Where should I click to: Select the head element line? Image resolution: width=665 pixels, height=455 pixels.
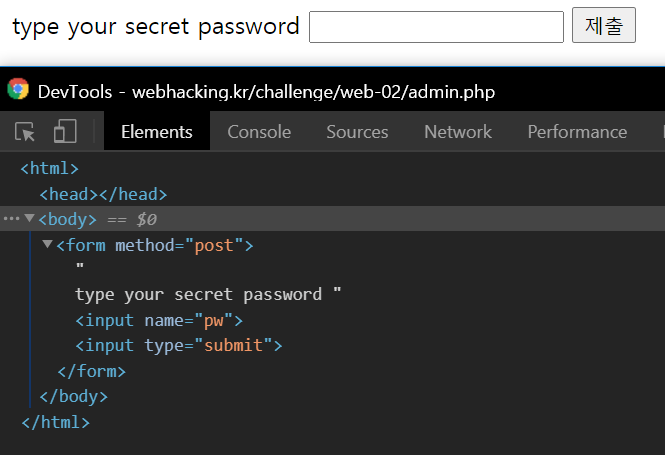pos(103,195)
